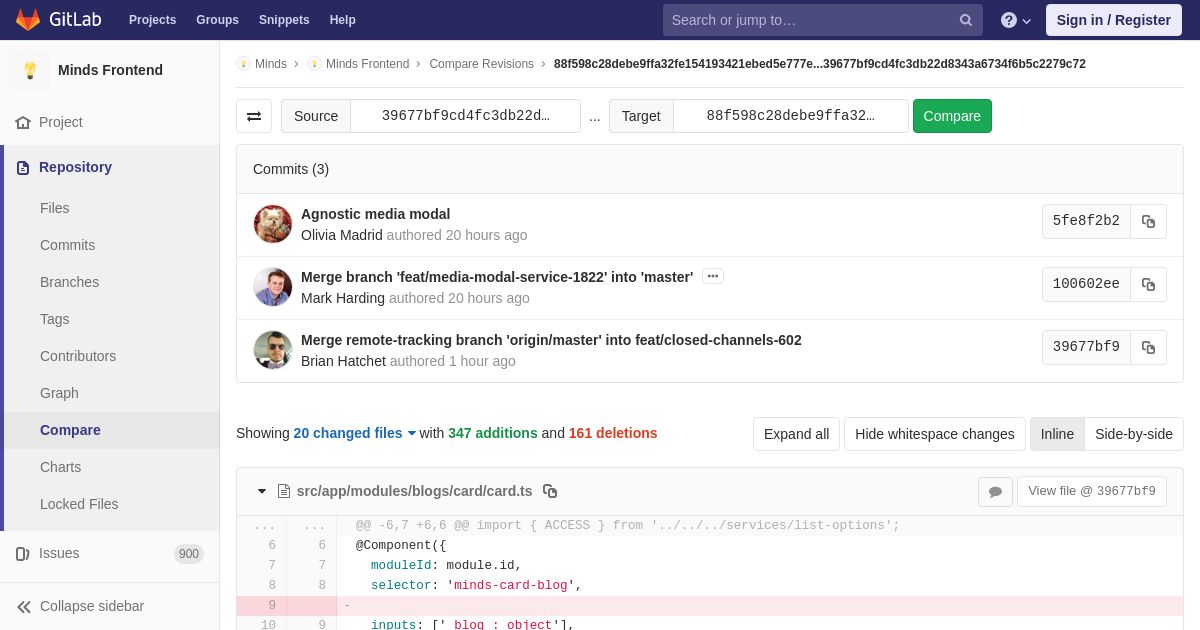Click Mark Harding's avatar
The height and width of the screenshot is (630, 1200).
tap(273, 287)
